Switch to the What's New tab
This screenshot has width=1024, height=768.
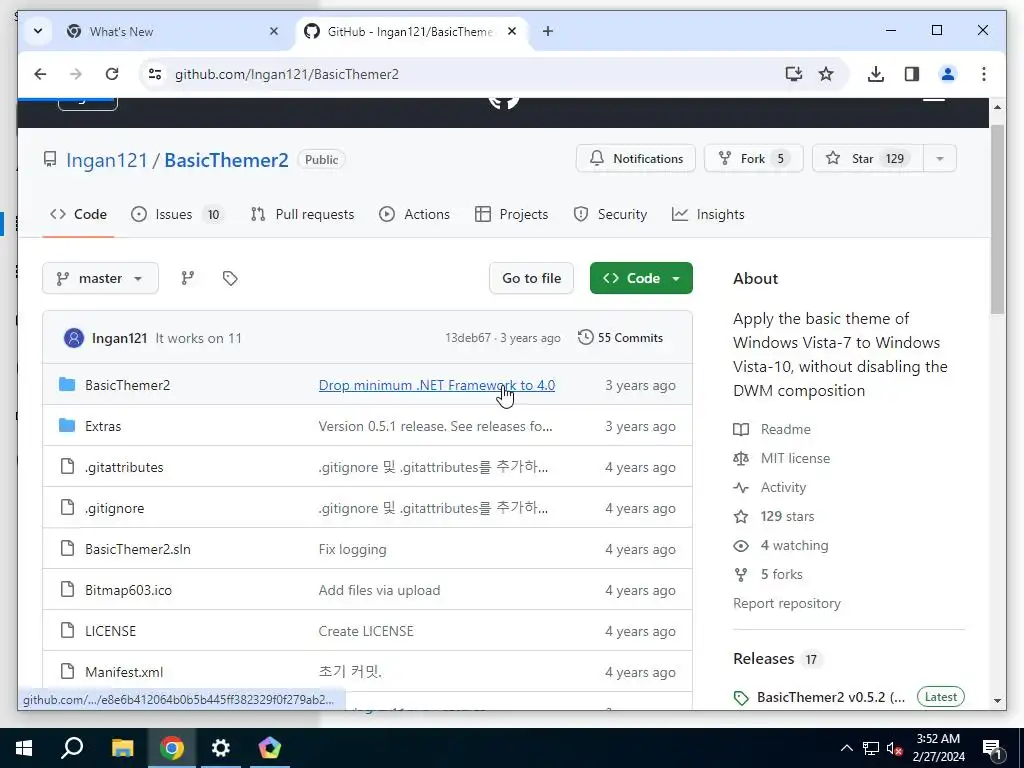(171, 31)
